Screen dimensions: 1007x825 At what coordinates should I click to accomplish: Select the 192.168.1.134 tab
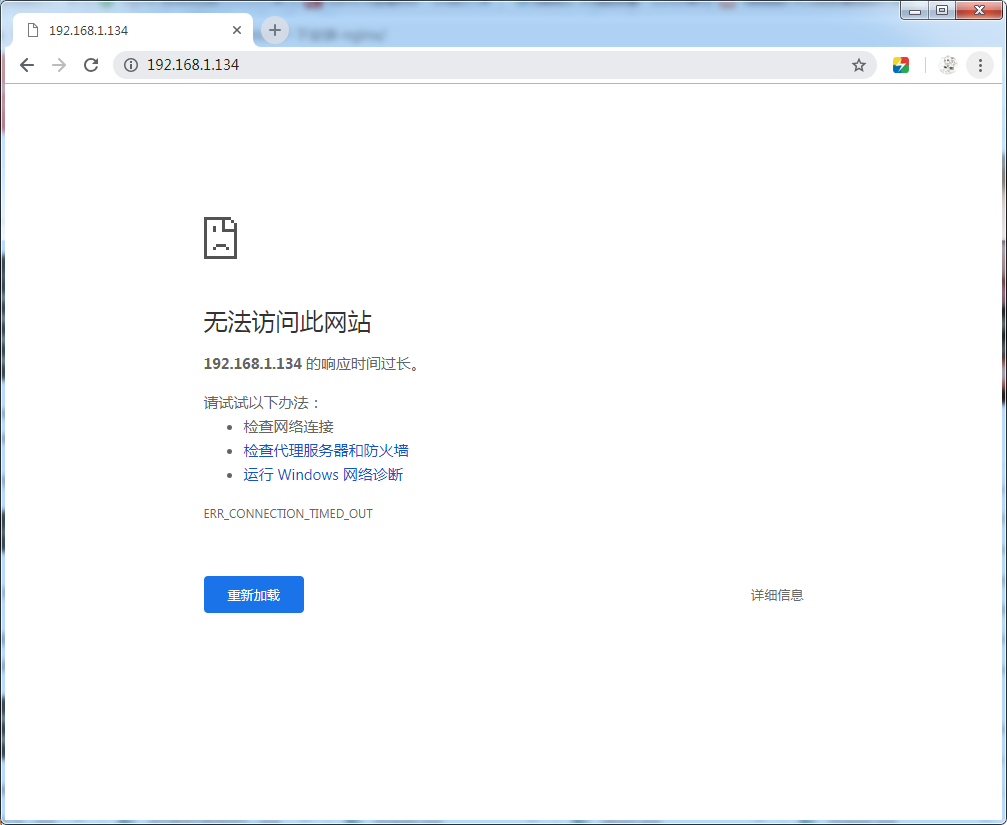(120, 30)
